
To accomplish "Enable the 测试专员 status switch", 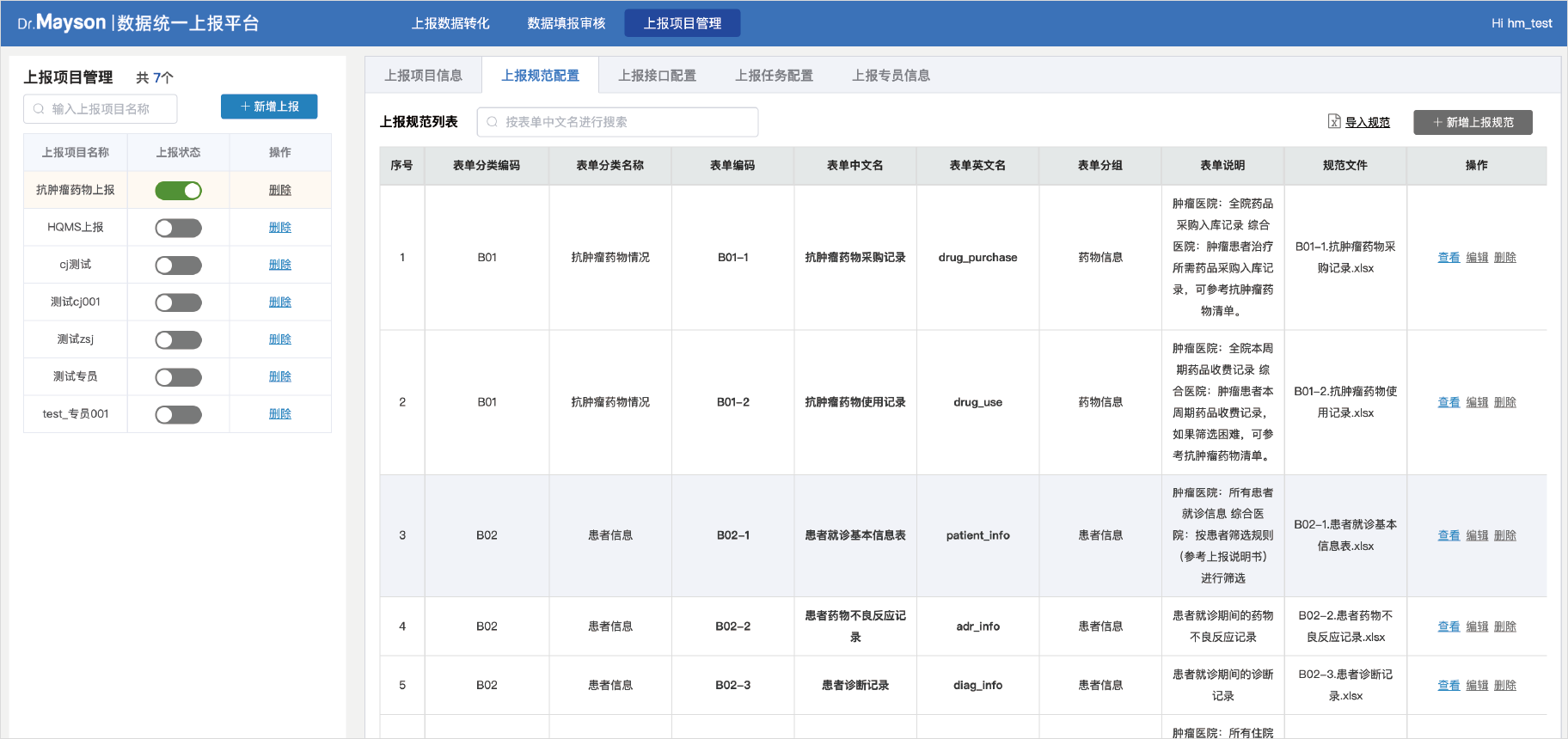I will [x=178, y=377].
